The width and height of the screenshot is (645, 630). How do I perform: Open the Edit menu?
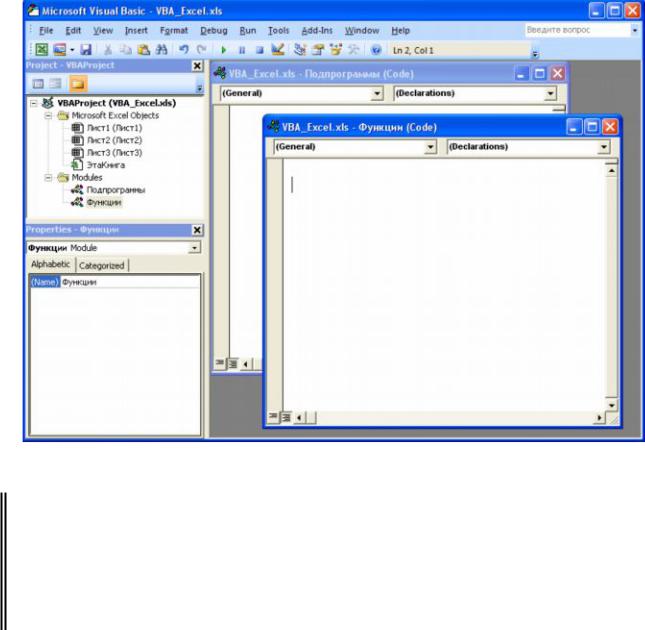coord(73,30)
